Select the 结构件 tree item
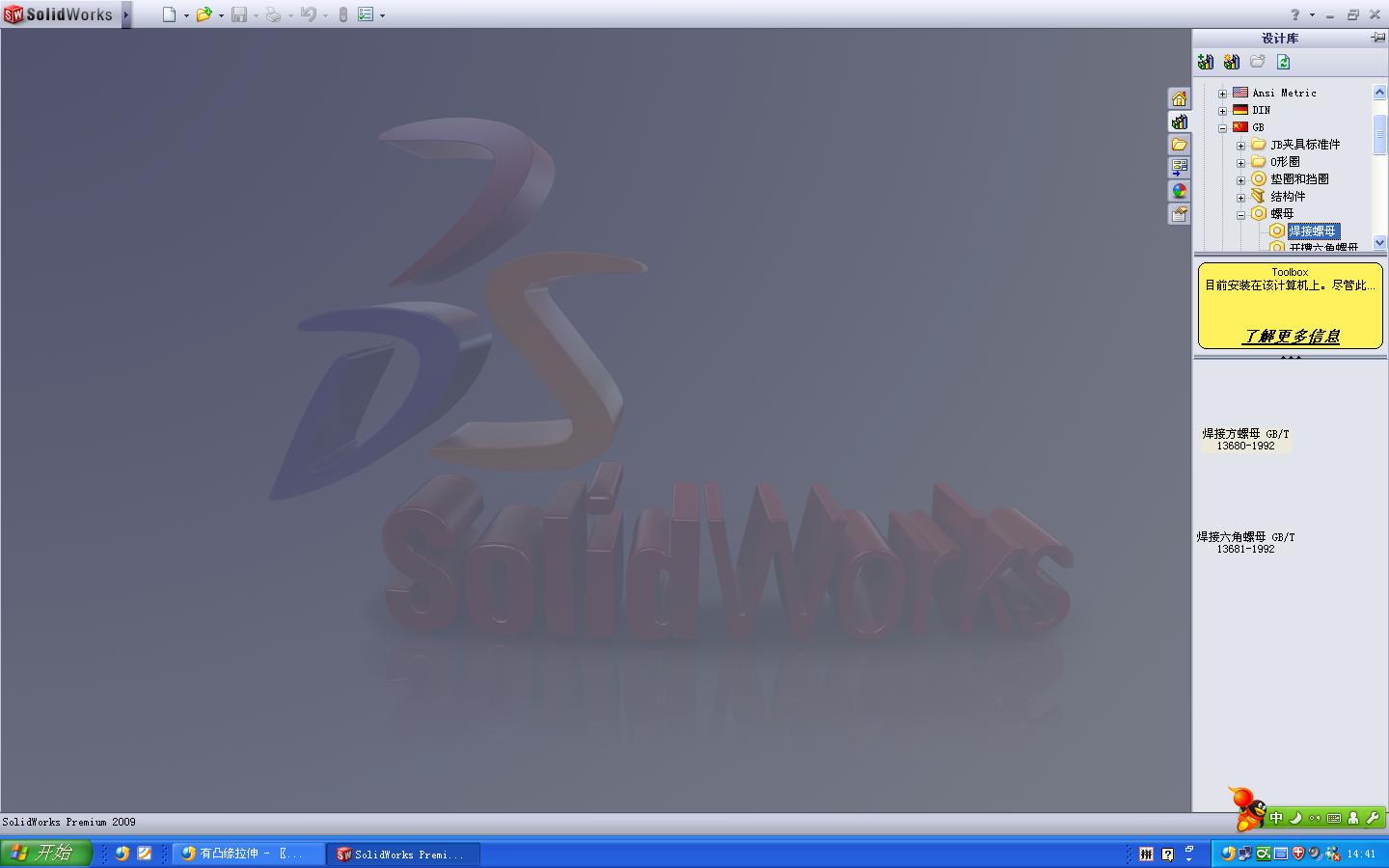 1288,197
